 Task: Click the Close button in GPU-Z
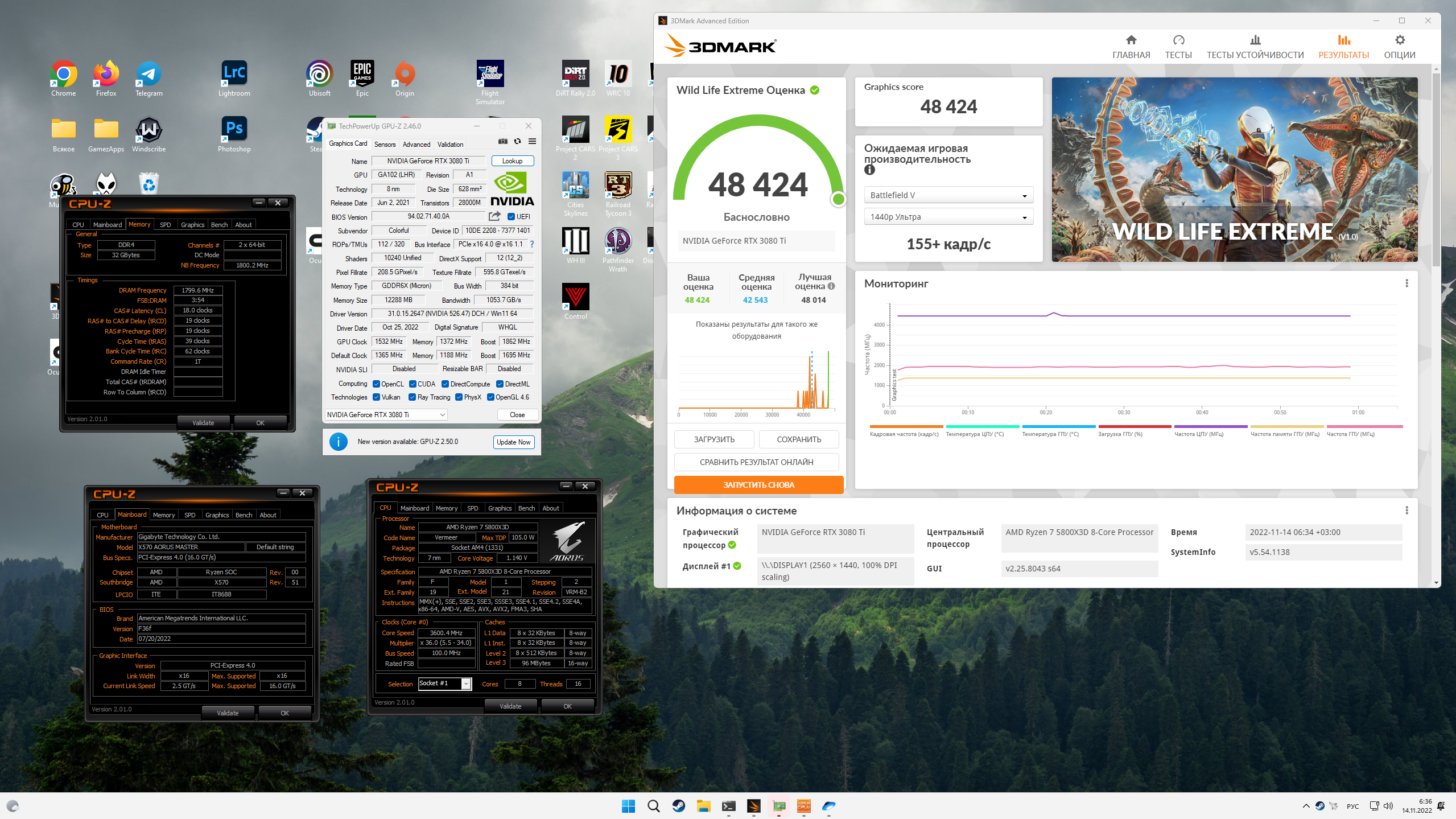tap(517, 415)
